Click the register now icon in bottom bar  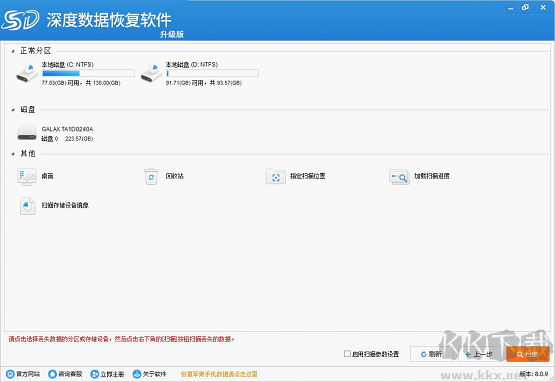(95, 374)
